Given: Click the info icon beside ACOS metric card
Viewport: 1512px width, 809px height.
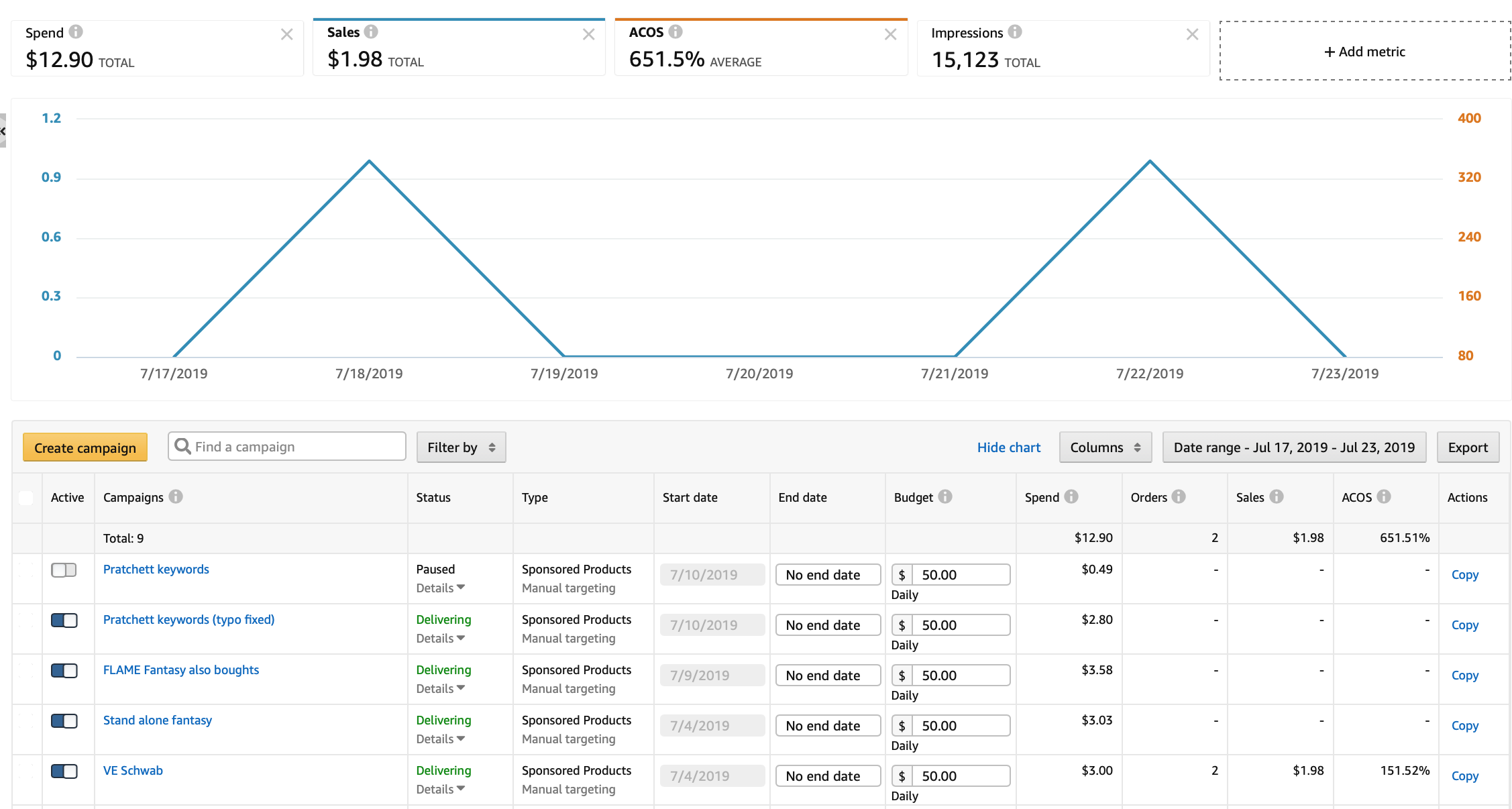Looking at the screenshot, I should point(676,32).
